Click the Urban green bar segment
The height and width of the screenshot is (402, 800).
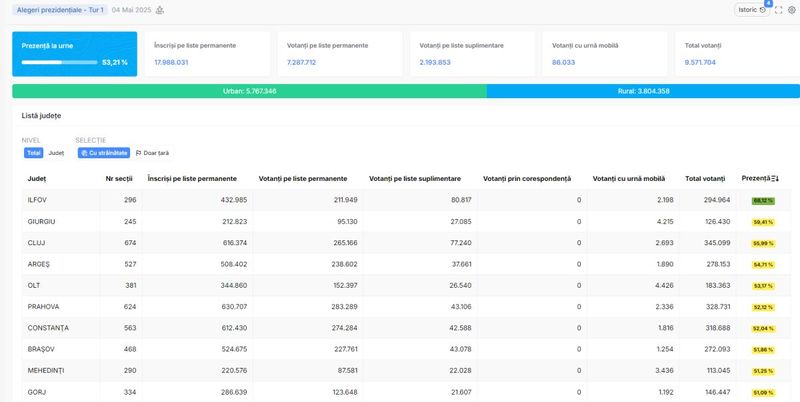pos(249,91)
